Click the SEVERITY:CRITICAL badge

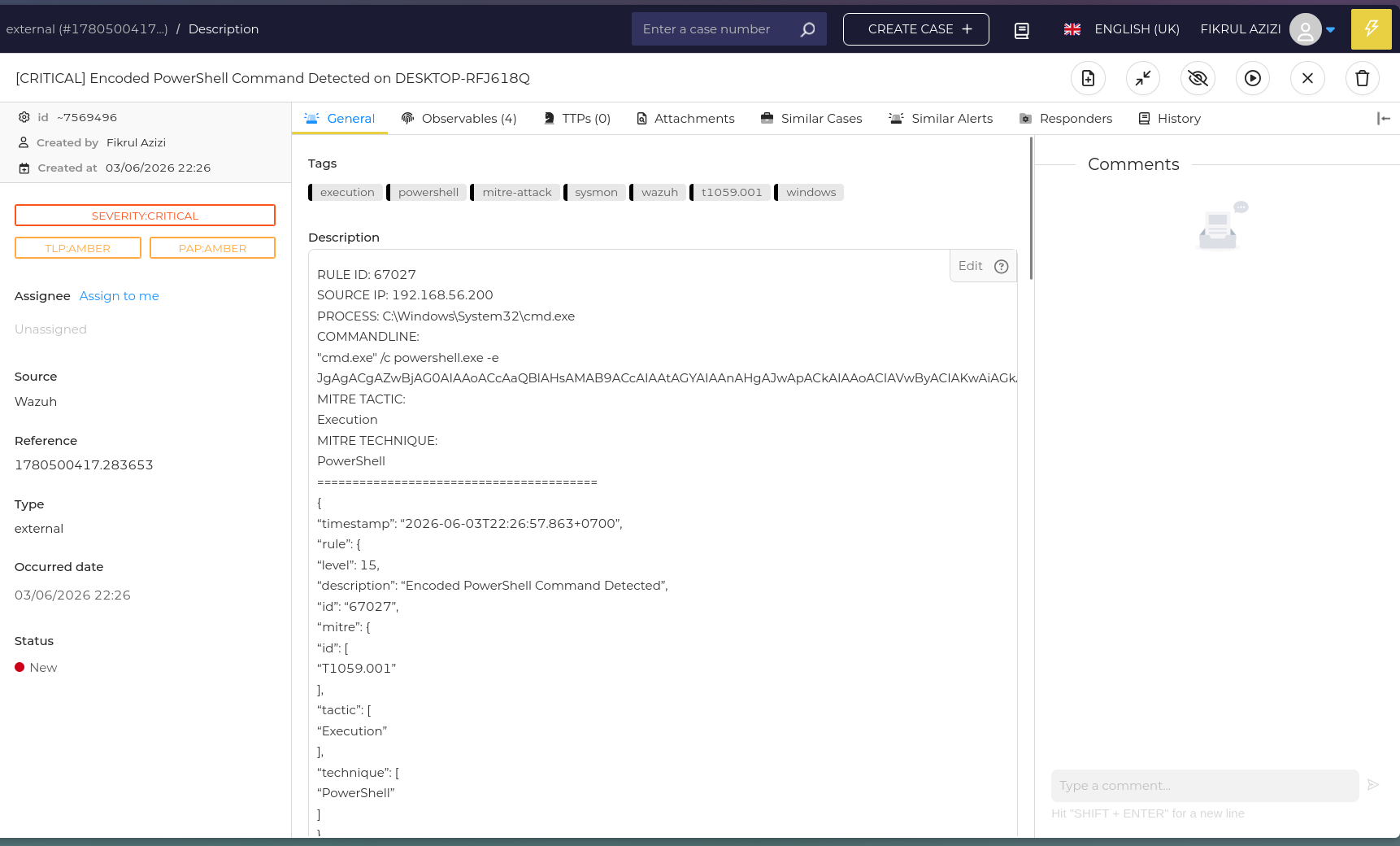tap(145, 216)
